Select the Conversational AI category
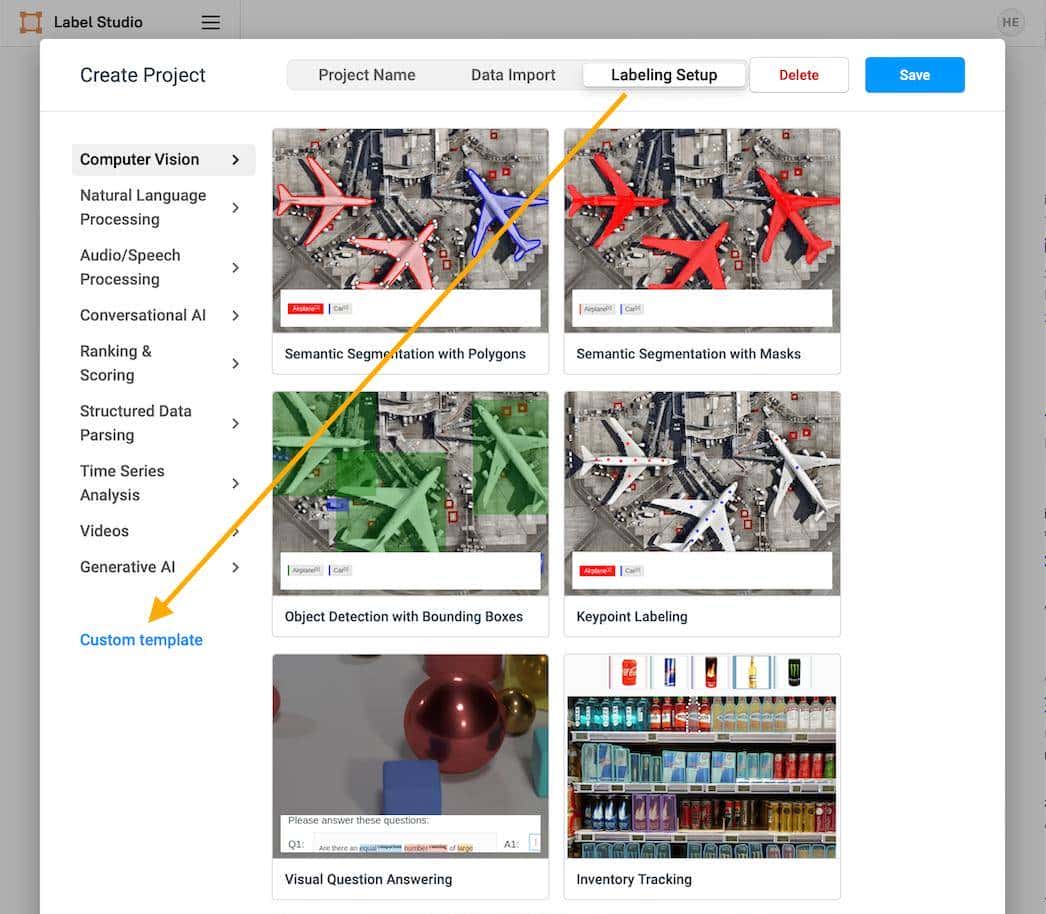 (143, 316)
